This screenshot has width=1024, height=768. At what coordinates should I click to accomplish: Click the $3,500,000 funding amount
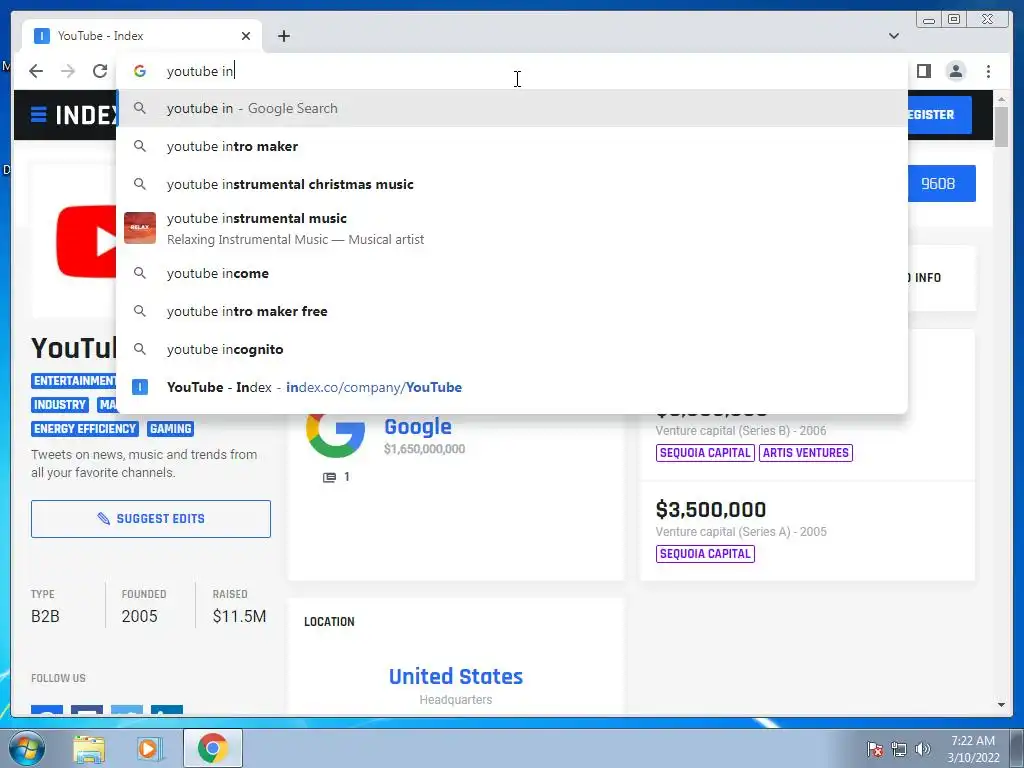711,509
